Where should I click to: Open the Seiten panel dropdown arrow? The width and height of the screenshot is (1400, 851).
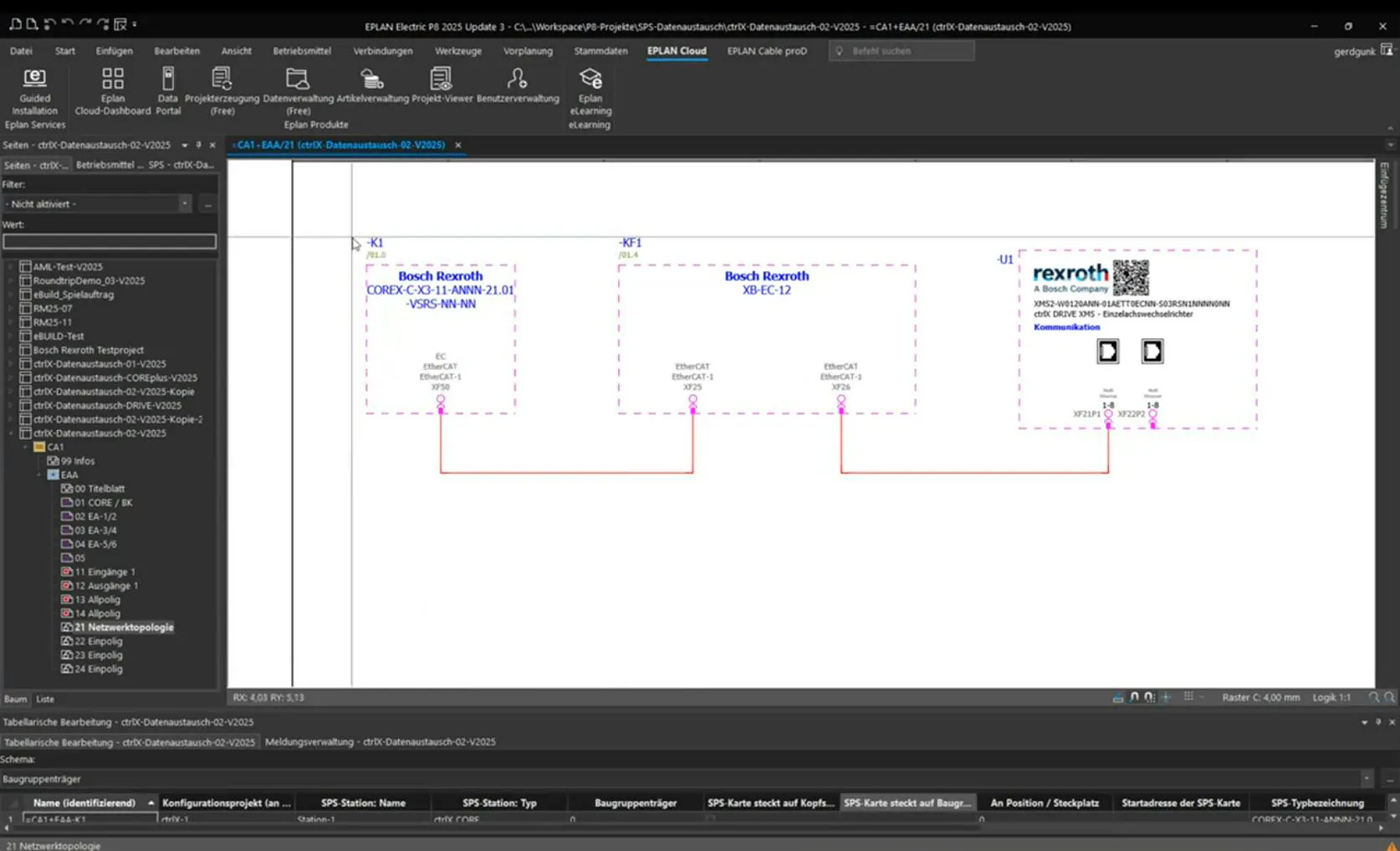click(x=184, y=145)
